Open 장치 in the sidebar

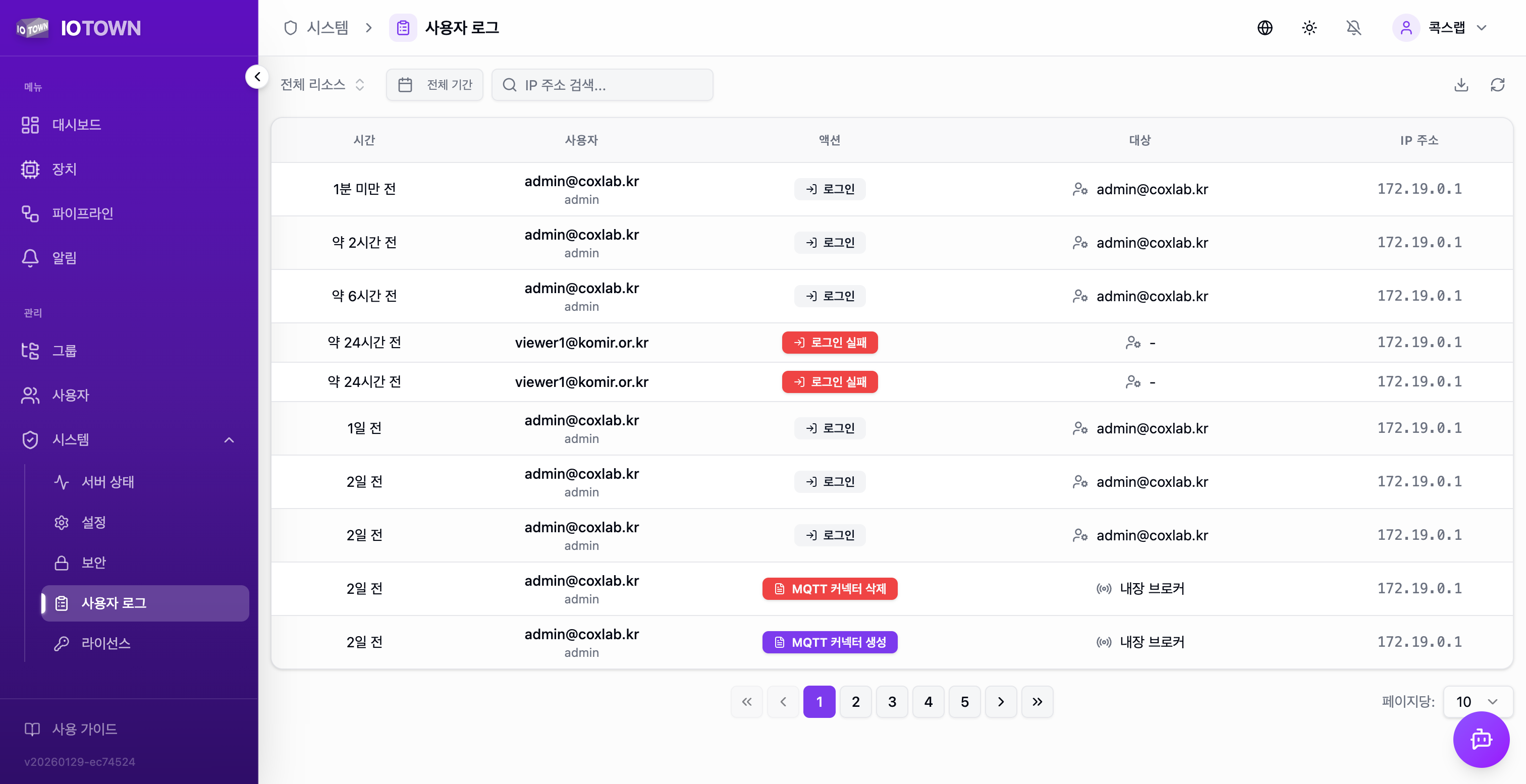pos(129,170)
